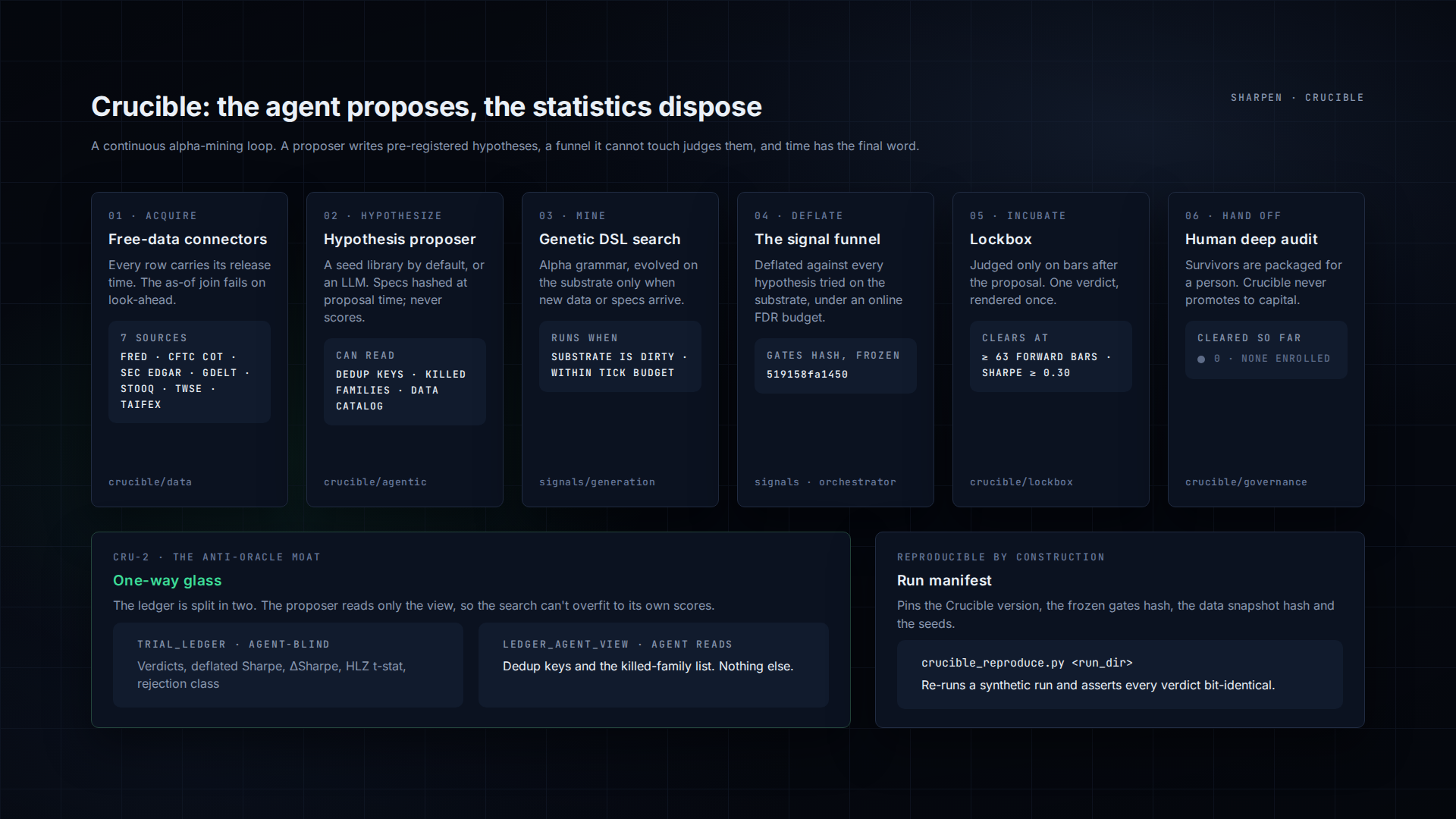Viewport: 1456px width, 819px height.
Task: Select the 'Hypothesis proposer' card title
Action: point(400,239)
